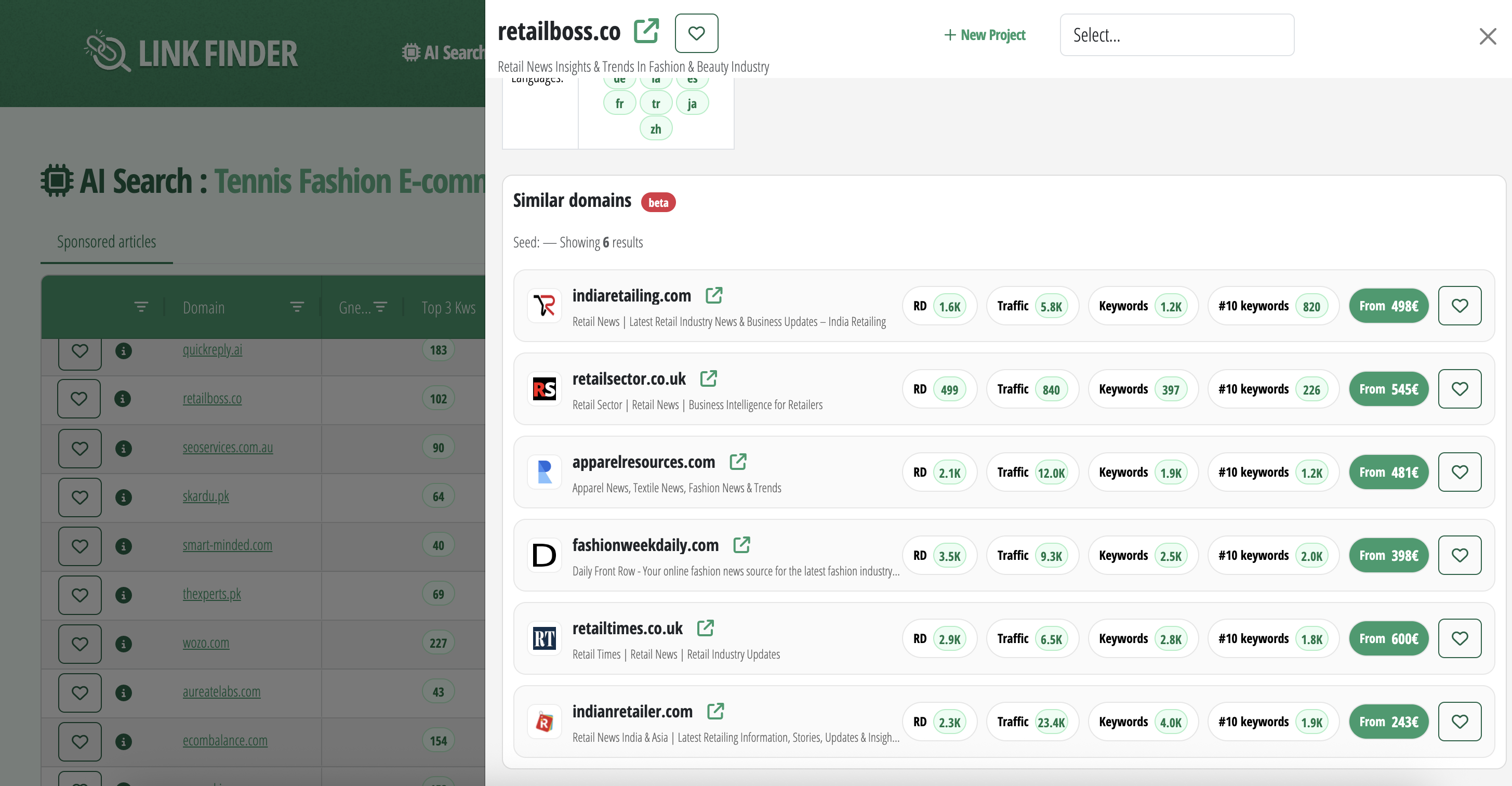This screenshot has width=1512, height=786.
Task: Select the fr language tag
Action: pyautogui.click(x=619, y=103)
